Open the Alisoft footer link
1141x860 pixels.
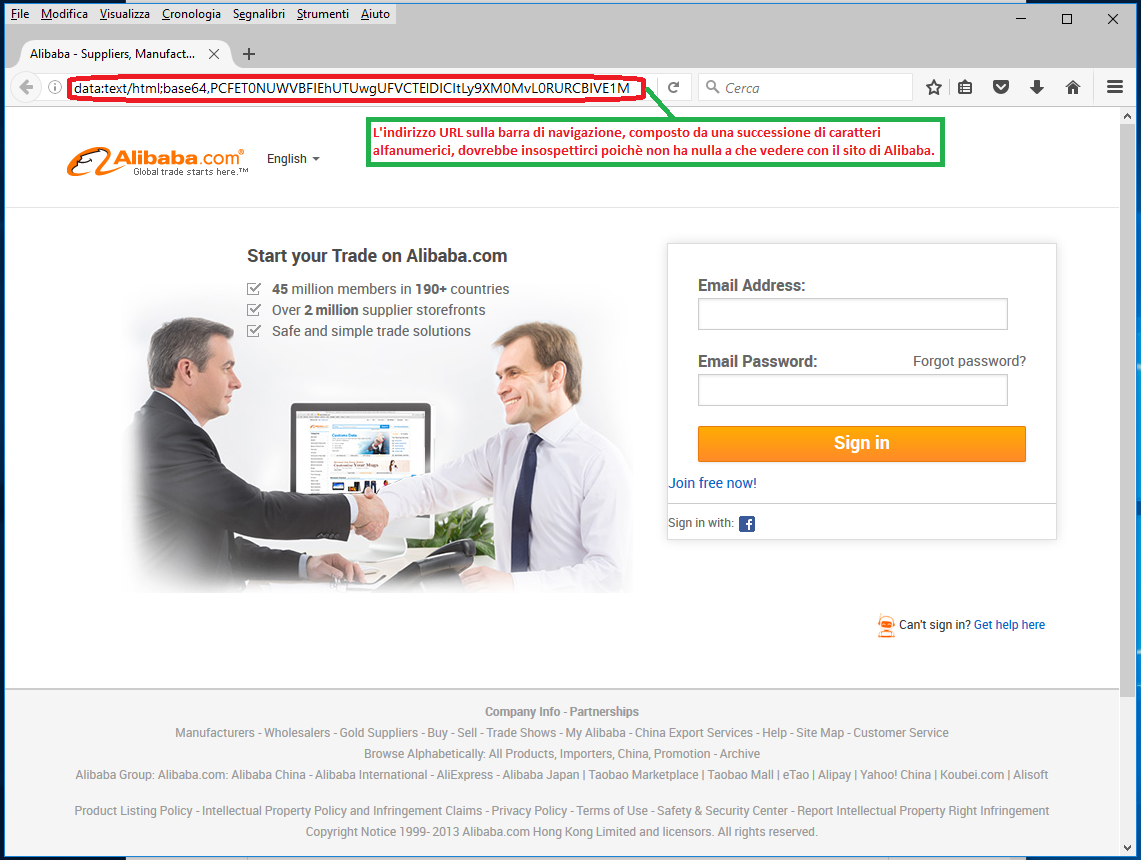pos(1030,775)
